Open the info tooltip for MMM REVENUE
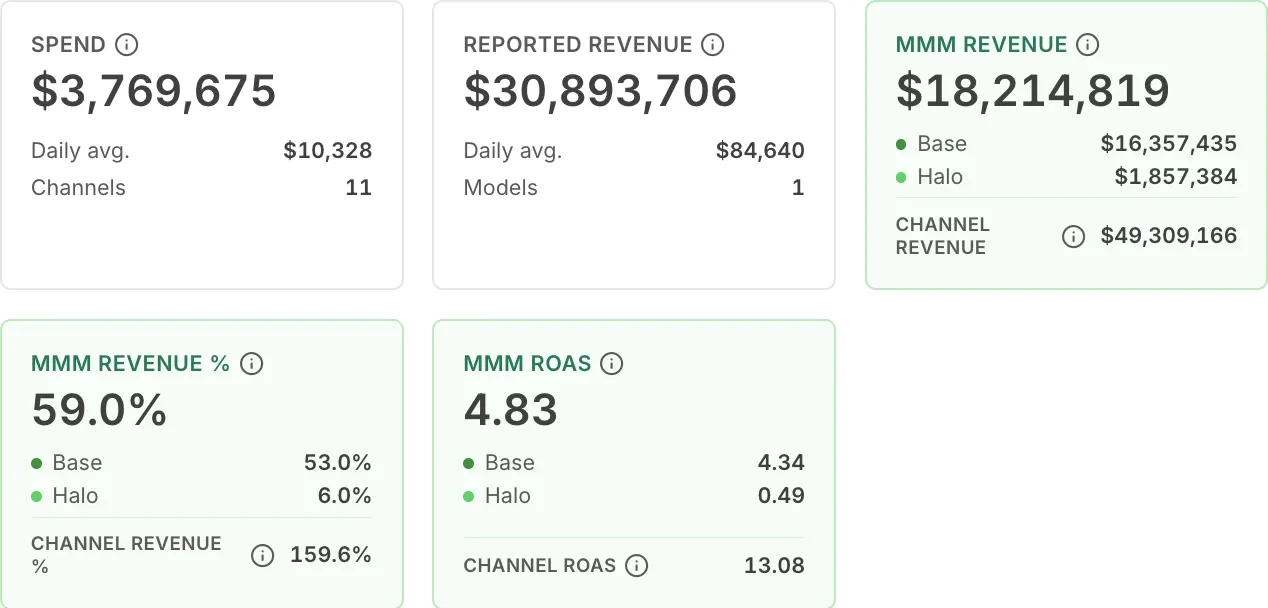The image size is (1268, 608). (x=1088, y=45)
